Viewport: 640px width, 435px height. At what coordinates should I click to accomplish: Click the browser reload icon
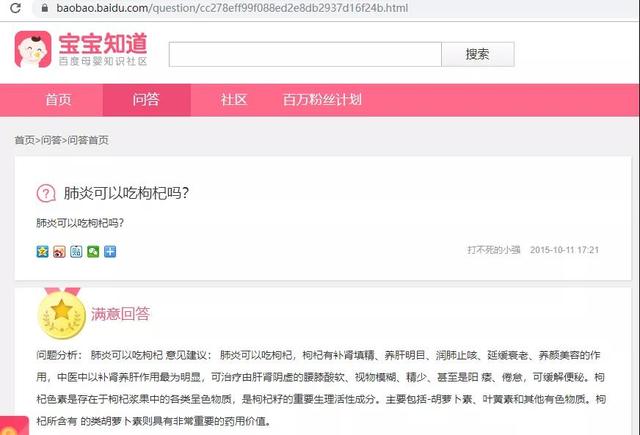[16, 7]
